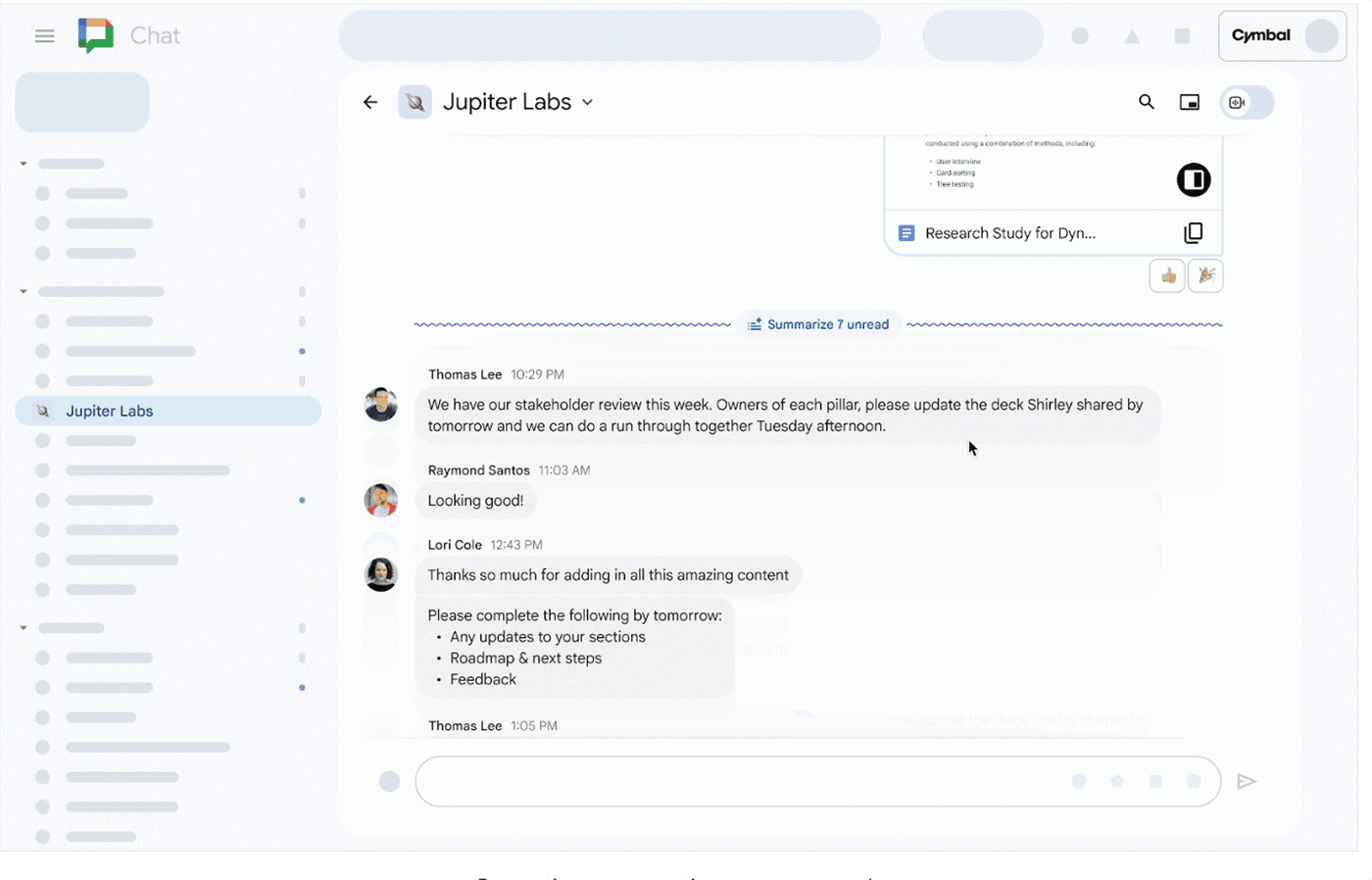Expand the Jupiter Labs title dropdown
Screen dimensions: 1372x880
pos(587,103)
